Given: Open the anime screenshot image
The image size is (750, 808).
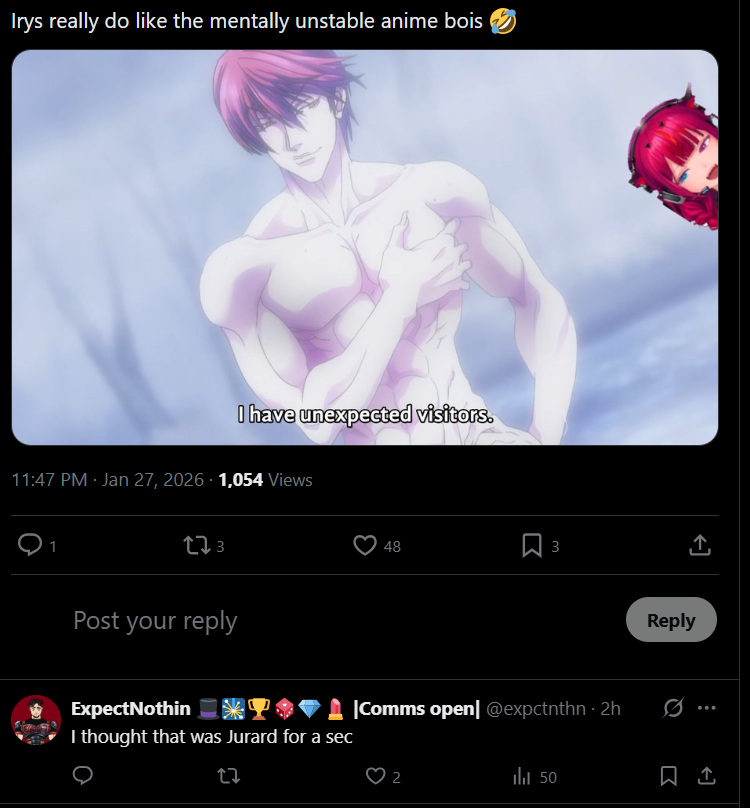Looking at the screenshot, I should [365, 247].
